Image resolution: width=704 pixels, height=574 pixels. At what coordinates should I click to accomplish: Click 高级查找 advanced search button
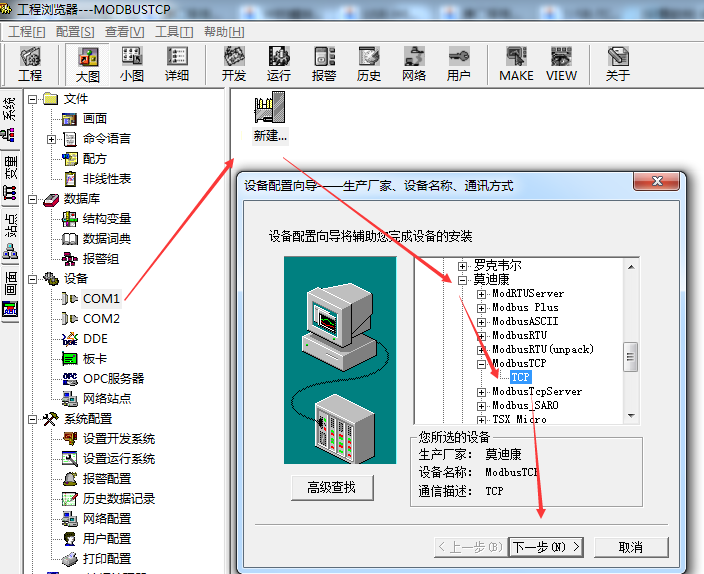point(332,487)
